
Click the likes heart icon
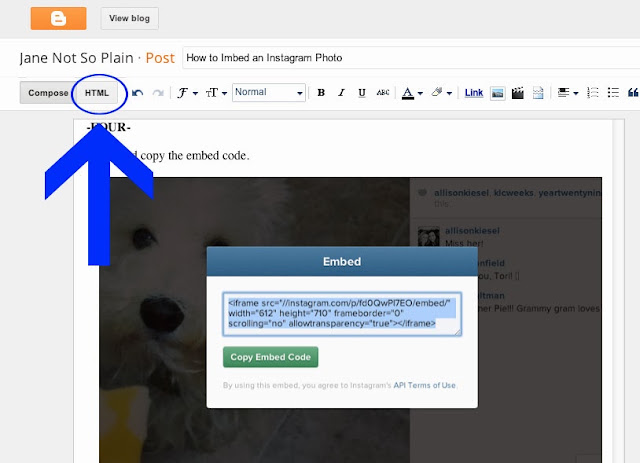[423, 193]
